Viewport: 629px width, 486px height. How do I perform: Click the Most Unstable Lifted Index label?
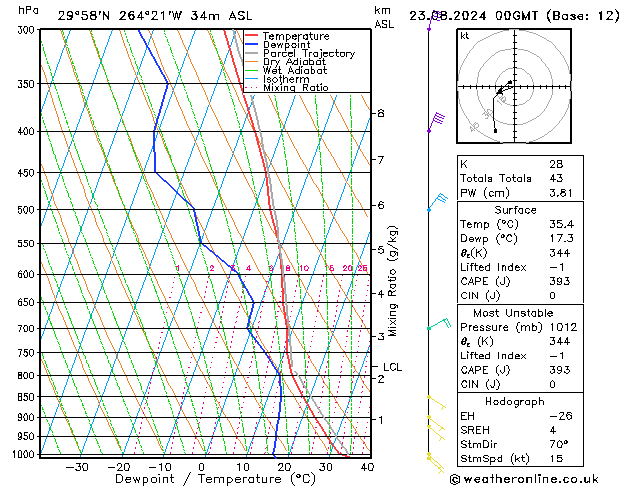tap(493, 356)
